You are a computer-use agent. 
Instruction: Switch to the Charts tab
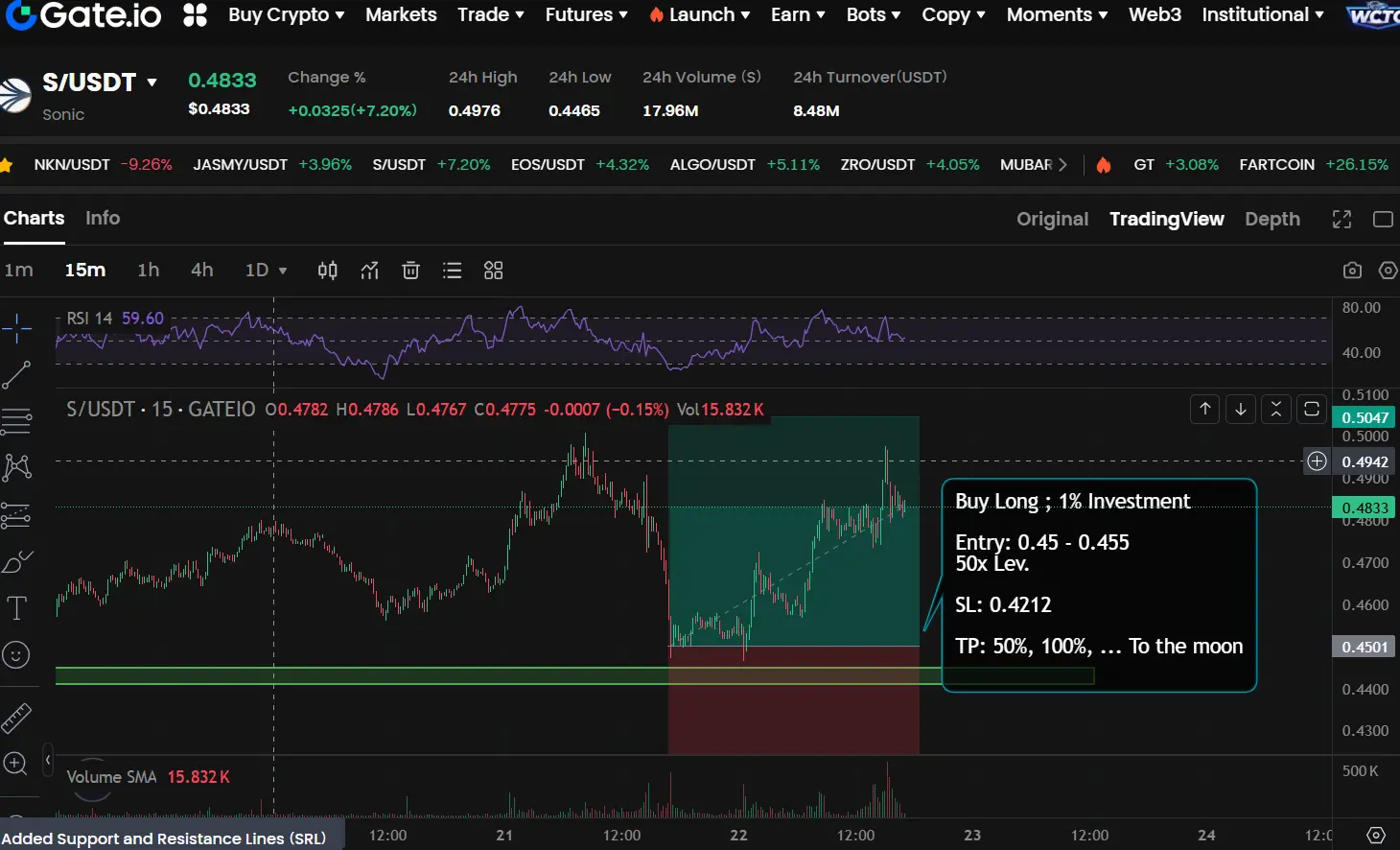pyautogui.click(x=35, y=219)
